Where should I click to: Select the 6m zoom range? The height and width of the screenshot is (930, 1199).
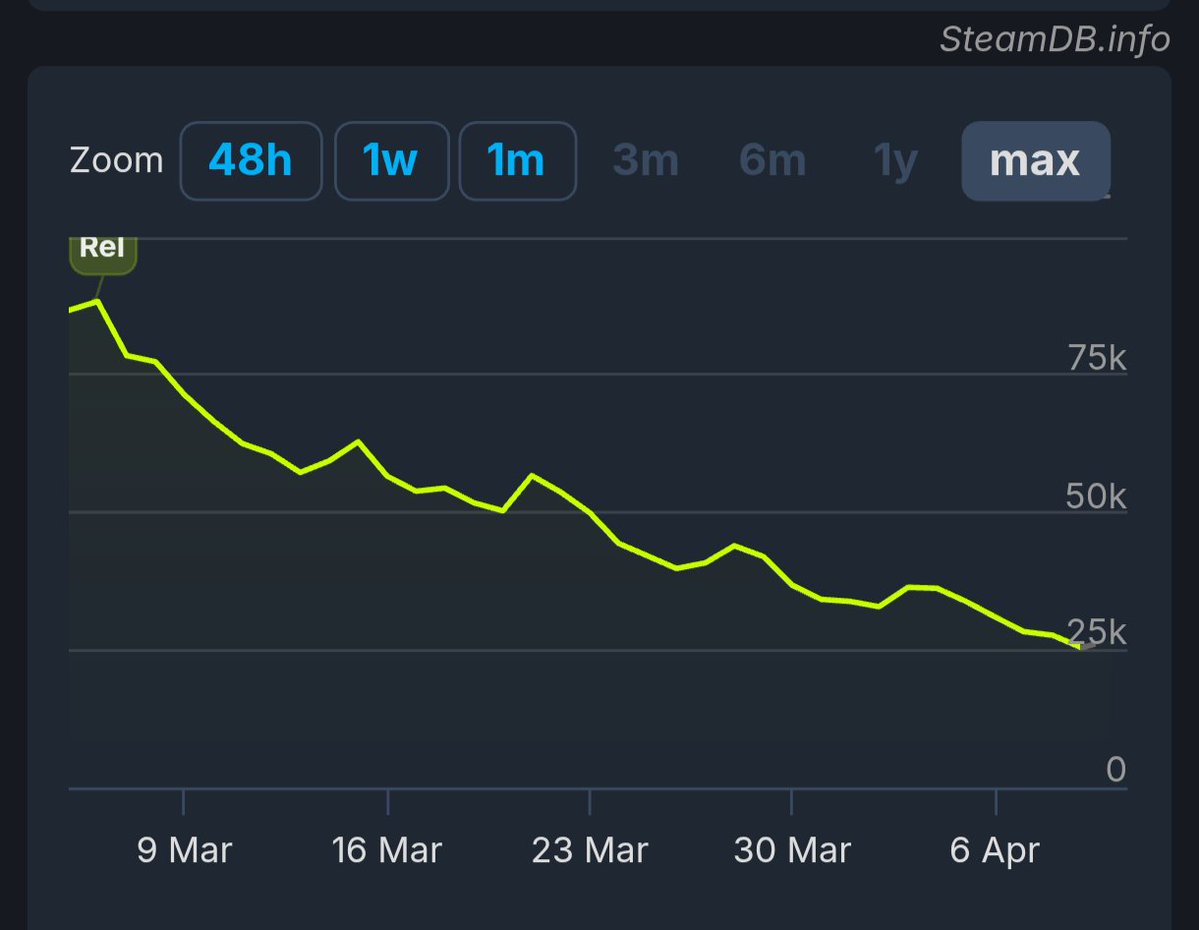point(772,160)
